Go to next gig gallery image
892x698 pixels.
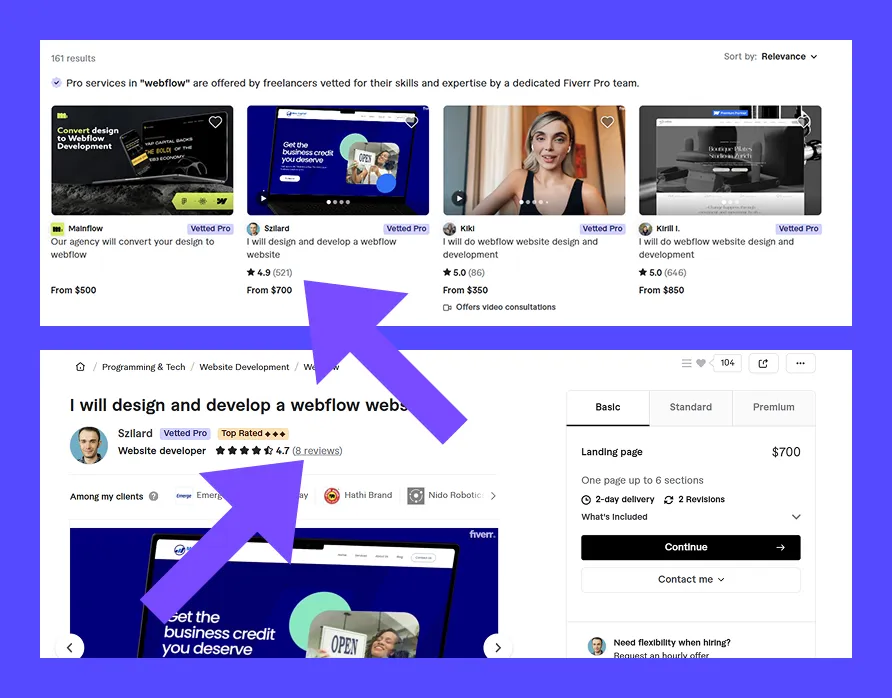(498, 647)
